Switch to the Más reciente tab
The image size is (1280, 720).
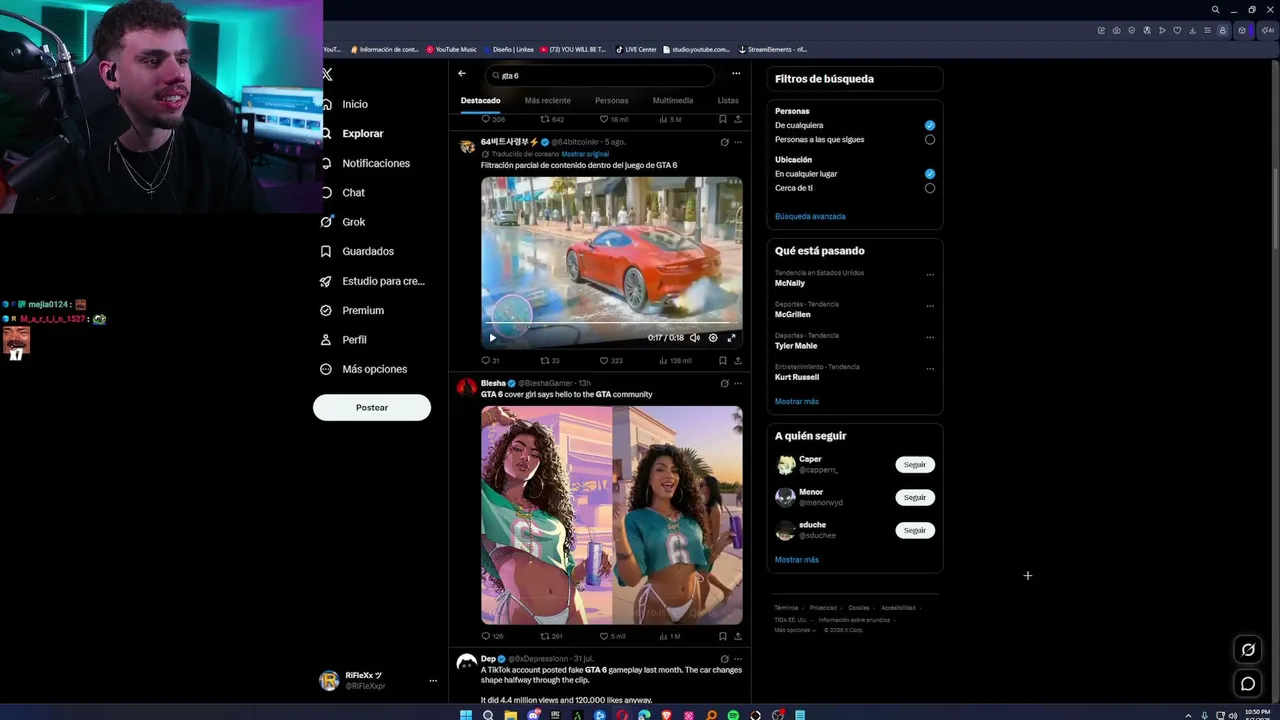(548, 100)
